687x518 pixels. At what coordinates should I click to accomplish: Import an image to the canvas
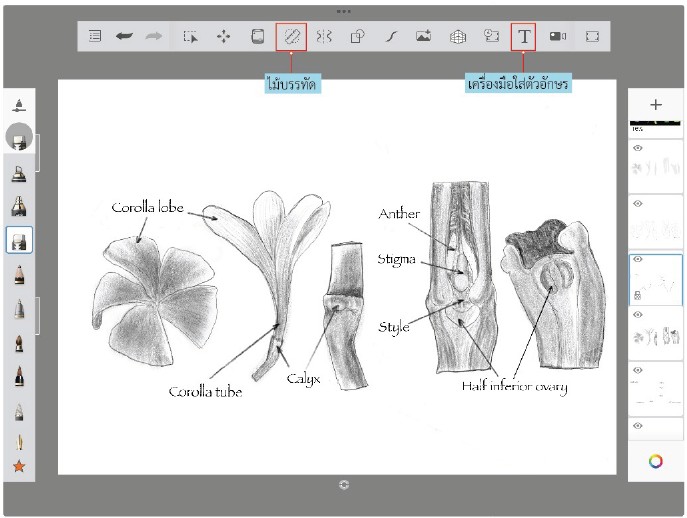pyautogui.click(x=424, y=36)
